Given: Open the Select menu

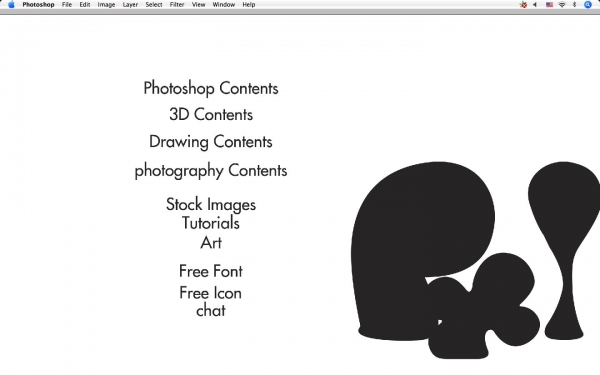Looking at the screenshot, I should pos(154,5).
